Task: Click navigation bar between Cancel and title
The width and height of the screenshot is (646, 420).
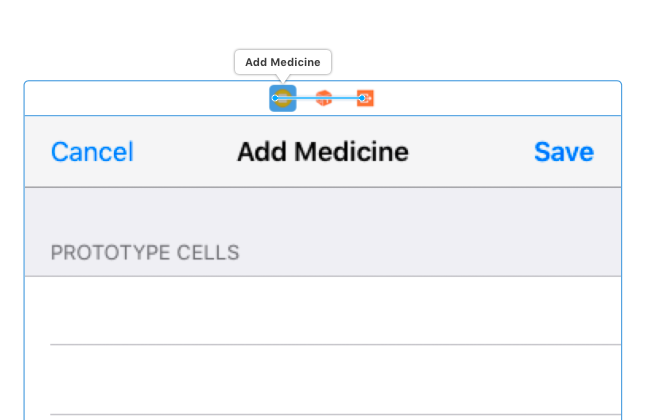Action: point(185,152)
